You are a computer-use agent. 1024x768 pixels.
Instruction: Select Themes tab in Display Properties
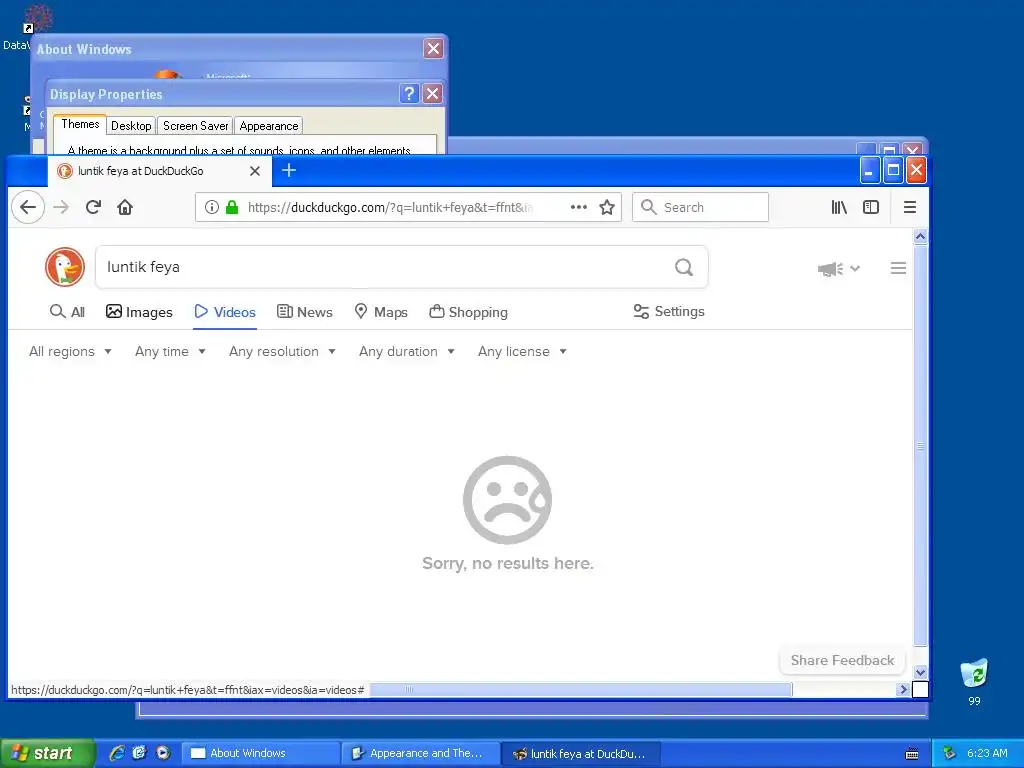(80, 124)
